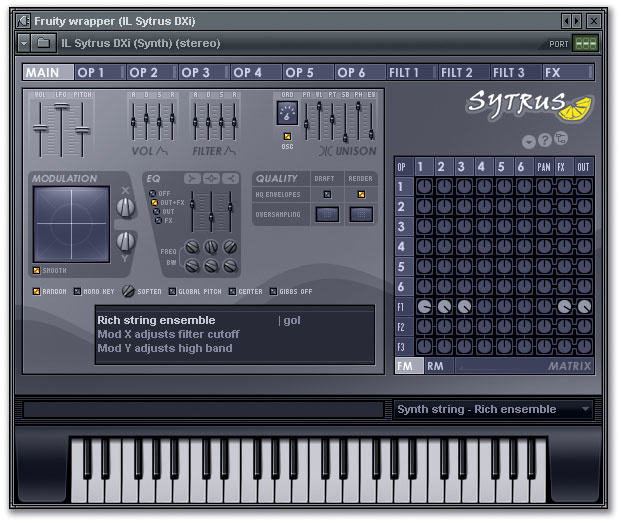Click the Modulation Y knob
The height and width of the screenshot is (523, 621).
[x=126, y=241]
